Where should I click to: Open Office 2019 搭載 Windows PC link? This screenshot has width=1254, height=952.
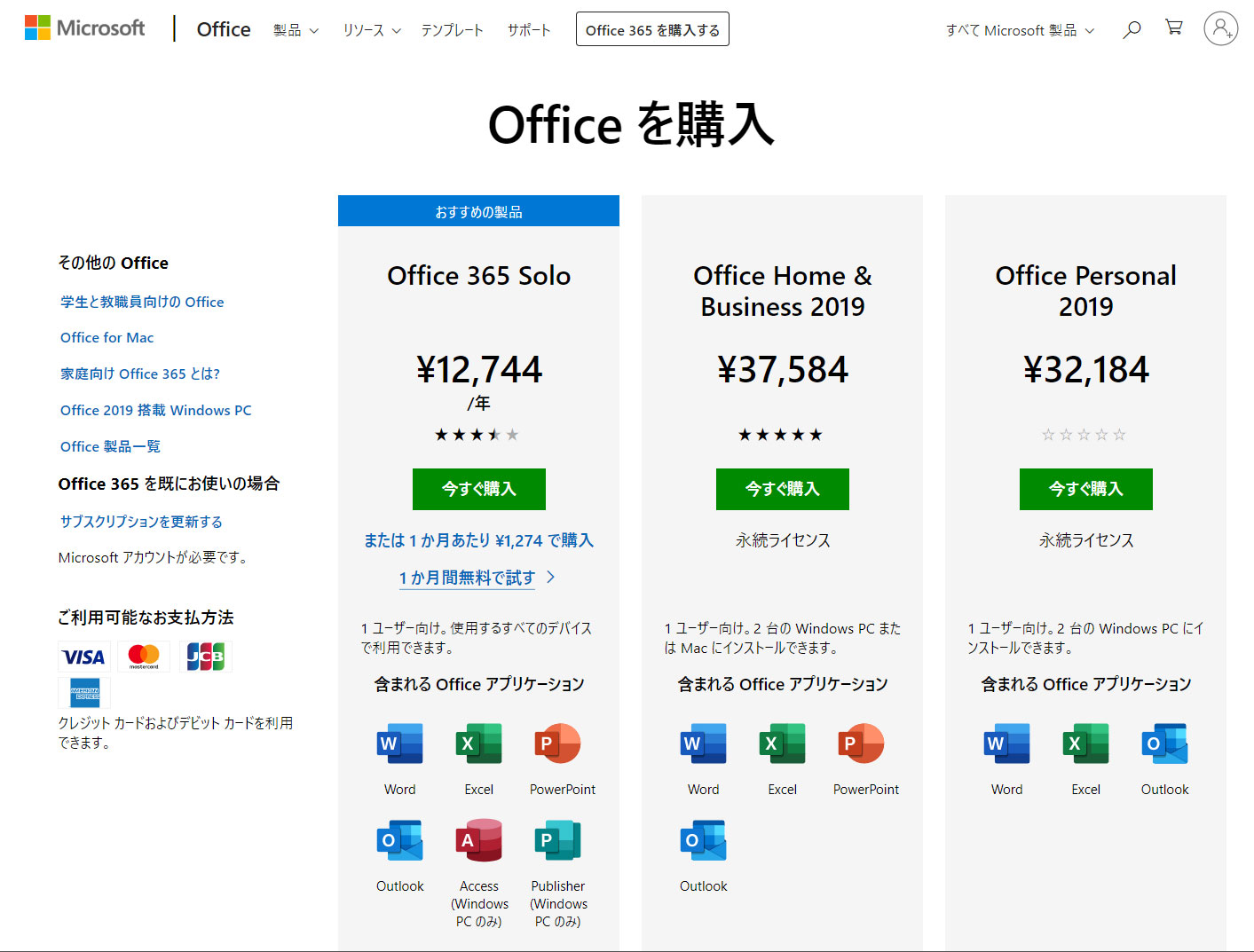tap(156, 410)
